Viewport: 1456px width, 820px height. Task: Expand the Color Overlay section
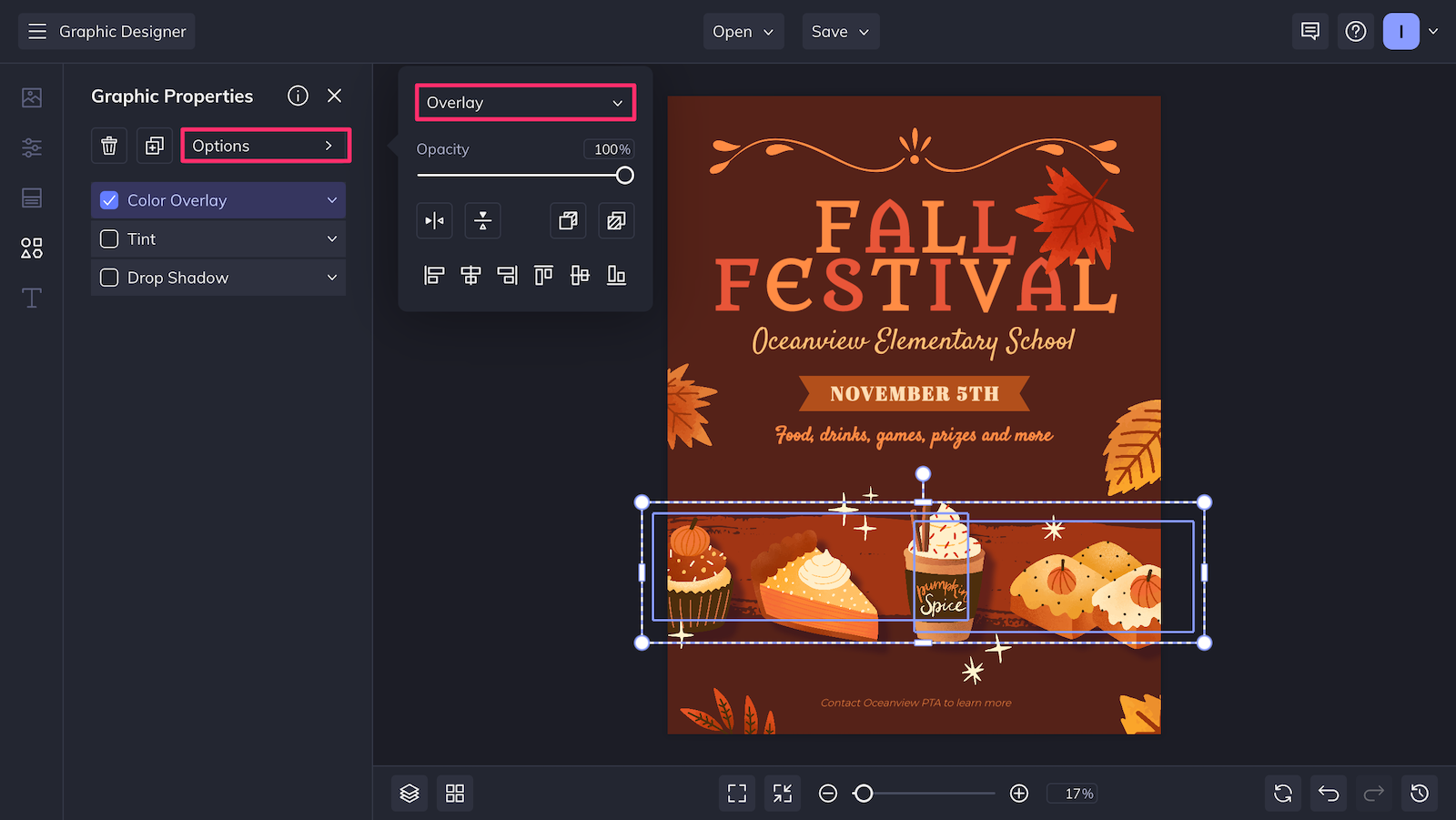[332, 200]
